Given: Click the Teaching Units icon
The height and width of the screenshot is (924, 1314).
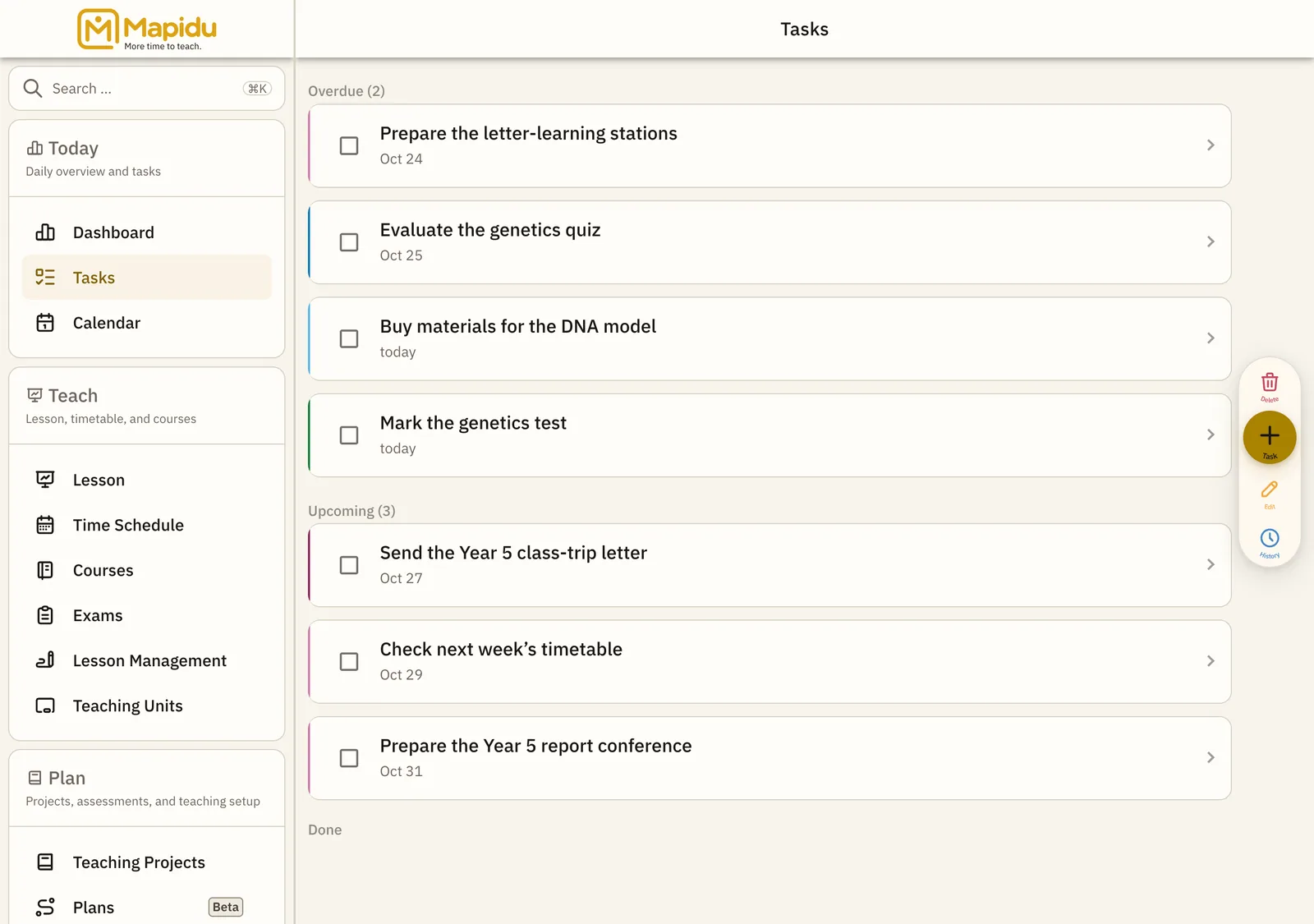Looking at the screenshot, I should 45,706.
